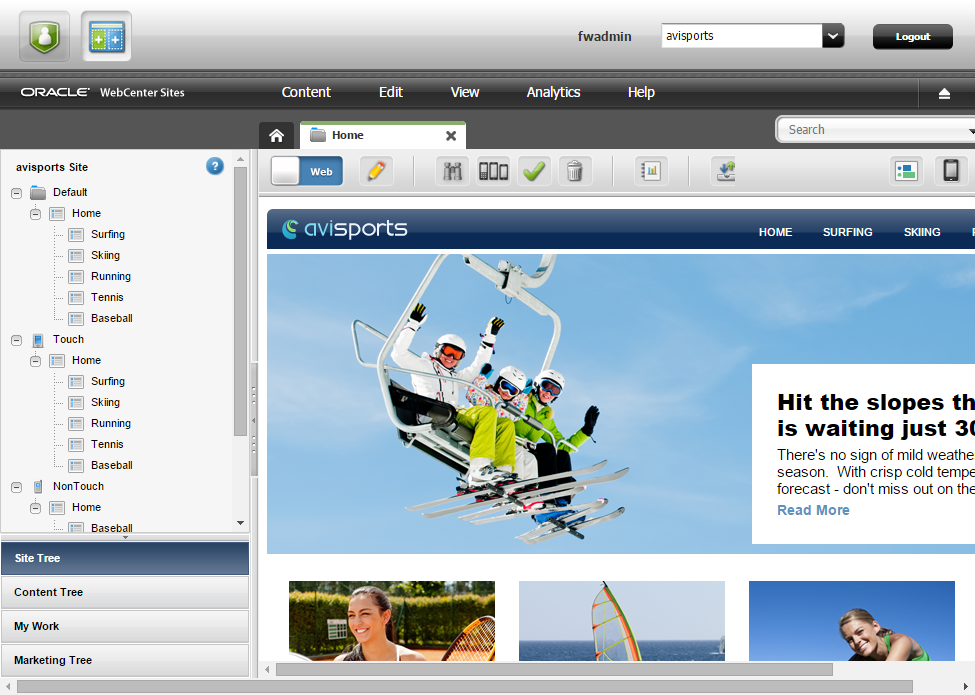Click SURFING in the avisports navigation

coord(848,232)
